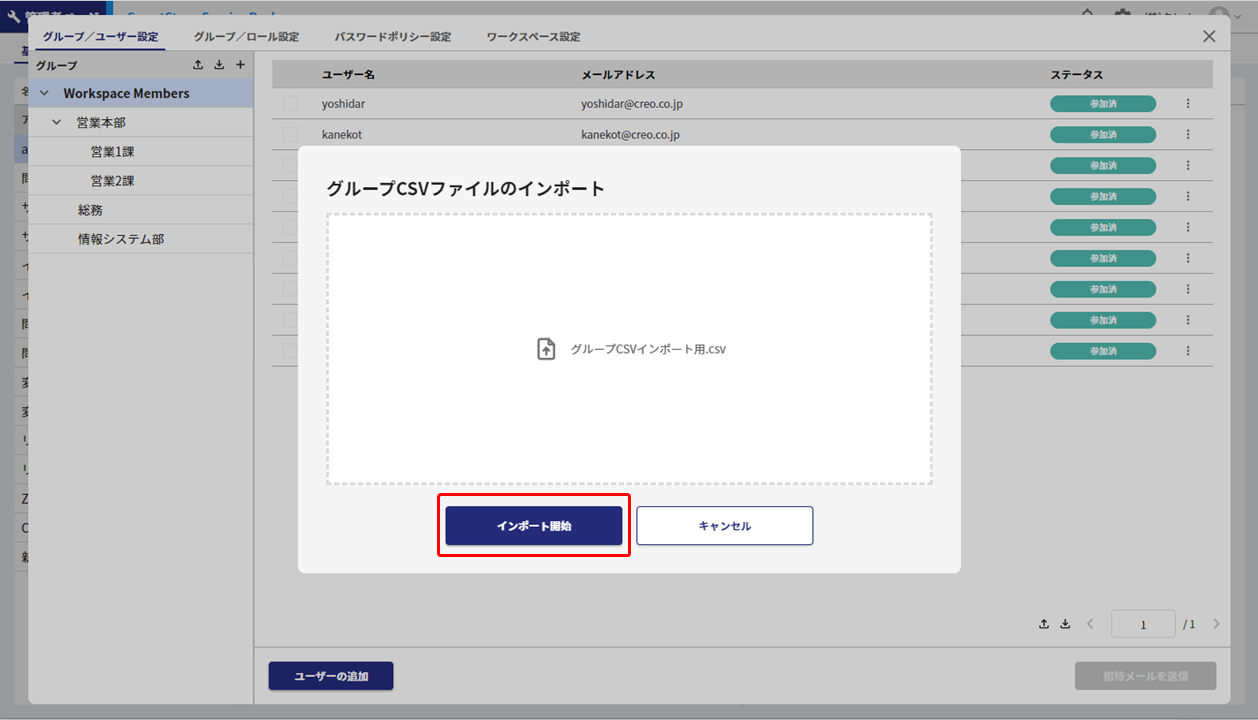Image resolution: width=1258 pixels, height=720 pixels.
Task: Go to next page of user list
Action: click(1216, 624)
